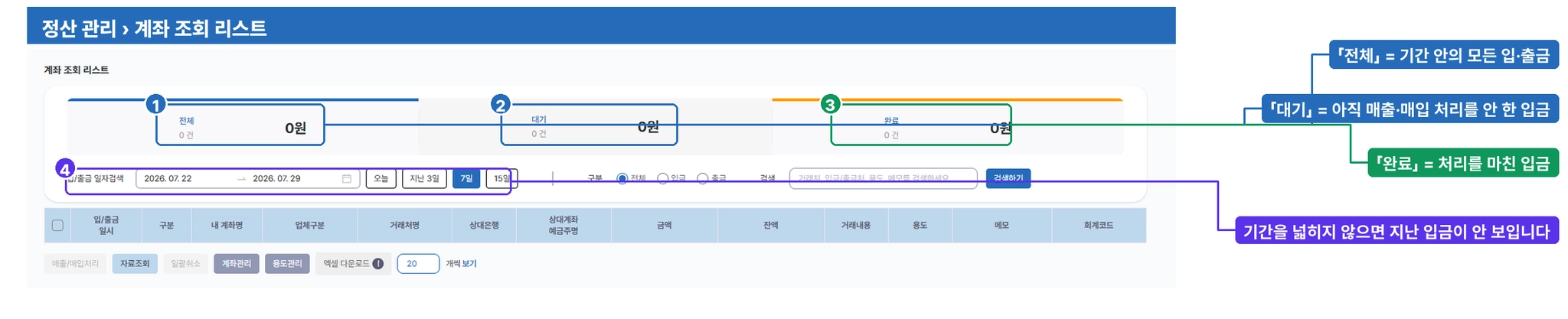
Task: Focus the start date 2026. 07. 22 field
Action: tap(168, 178)
